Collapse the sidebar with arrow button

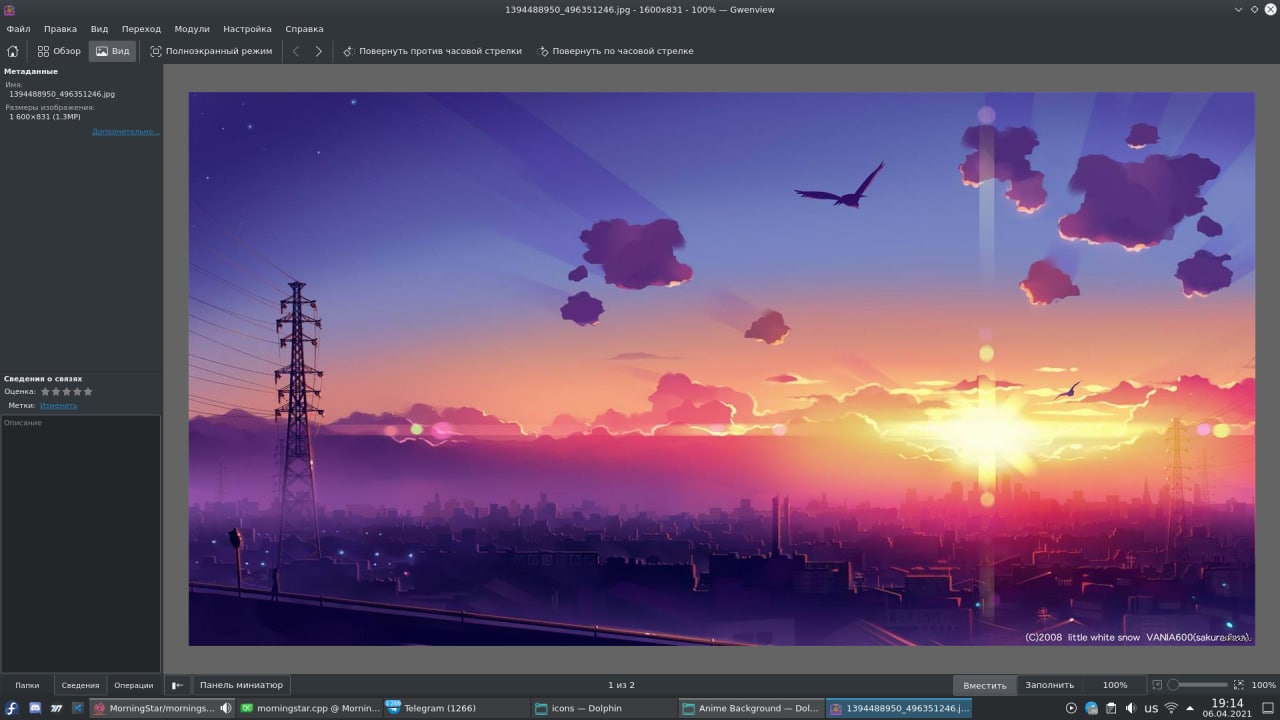click(x=177, y=685)
